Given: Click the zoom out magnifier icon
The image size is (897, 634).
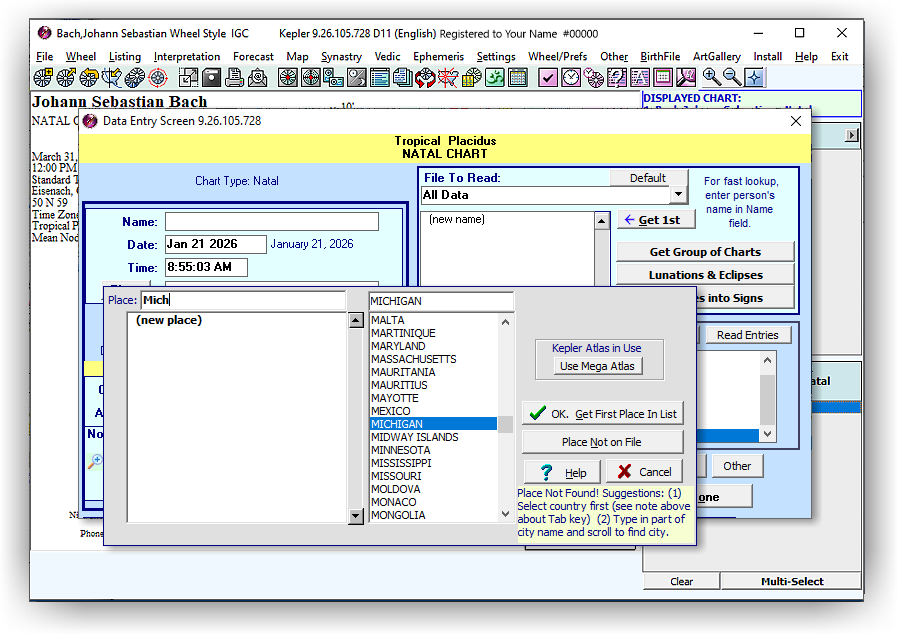Looking at the screenshot, I should click(732, 78).
